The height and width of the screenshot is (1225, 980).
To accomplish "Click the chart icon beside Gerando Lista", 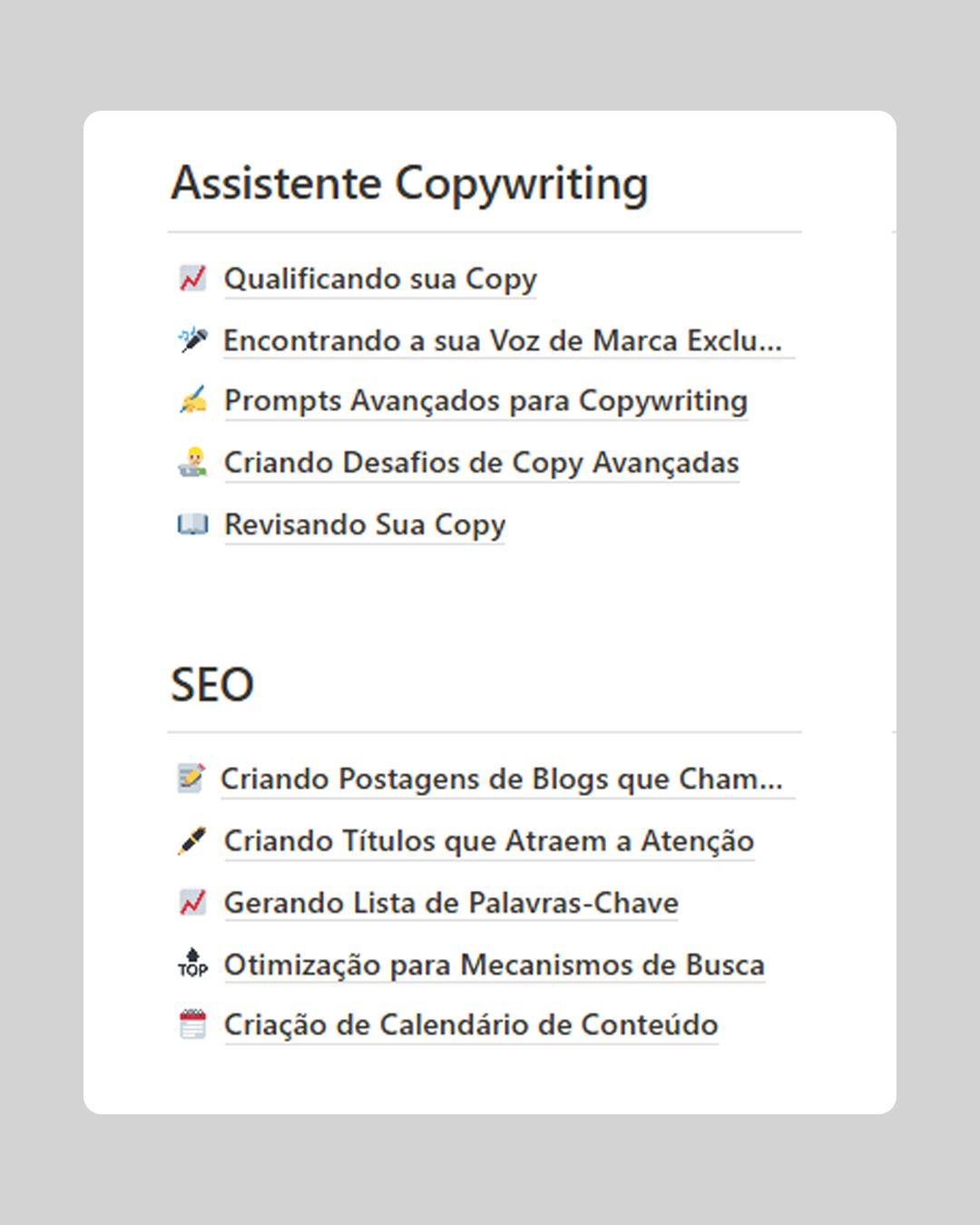I will tap(192, 903).
